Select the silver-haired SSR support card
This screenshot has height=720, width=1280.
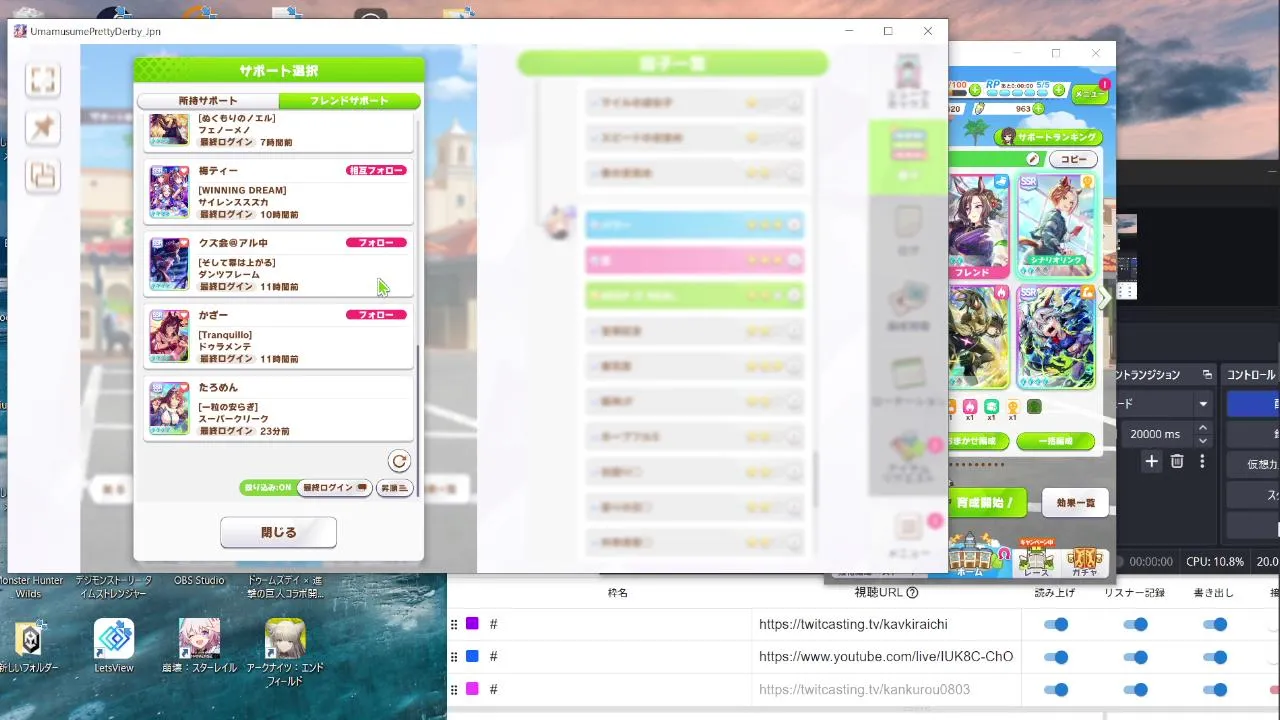click(x=1056, y=336)
